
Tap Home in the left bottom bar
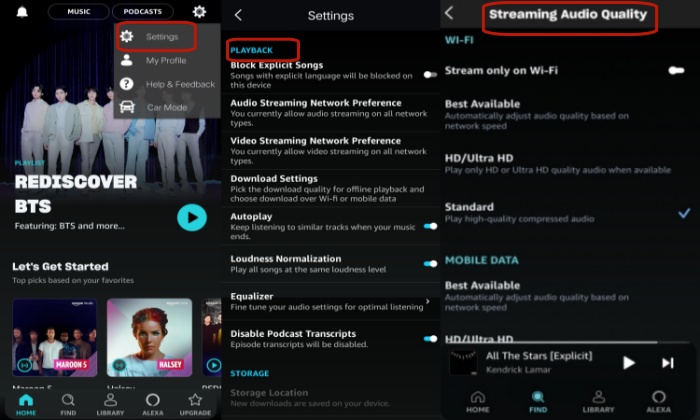click(x=26, y=405)
